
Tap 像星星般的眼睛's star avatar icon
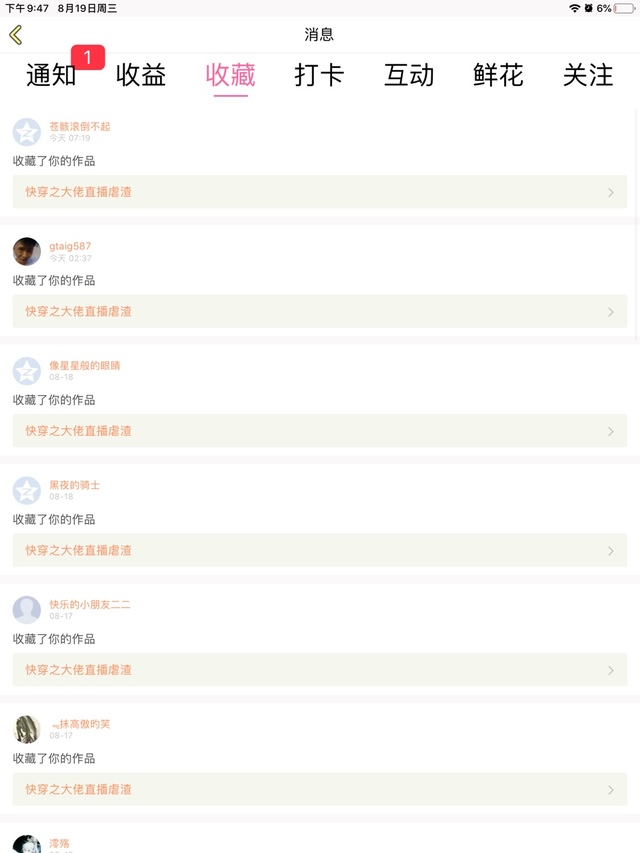point(27,371)
